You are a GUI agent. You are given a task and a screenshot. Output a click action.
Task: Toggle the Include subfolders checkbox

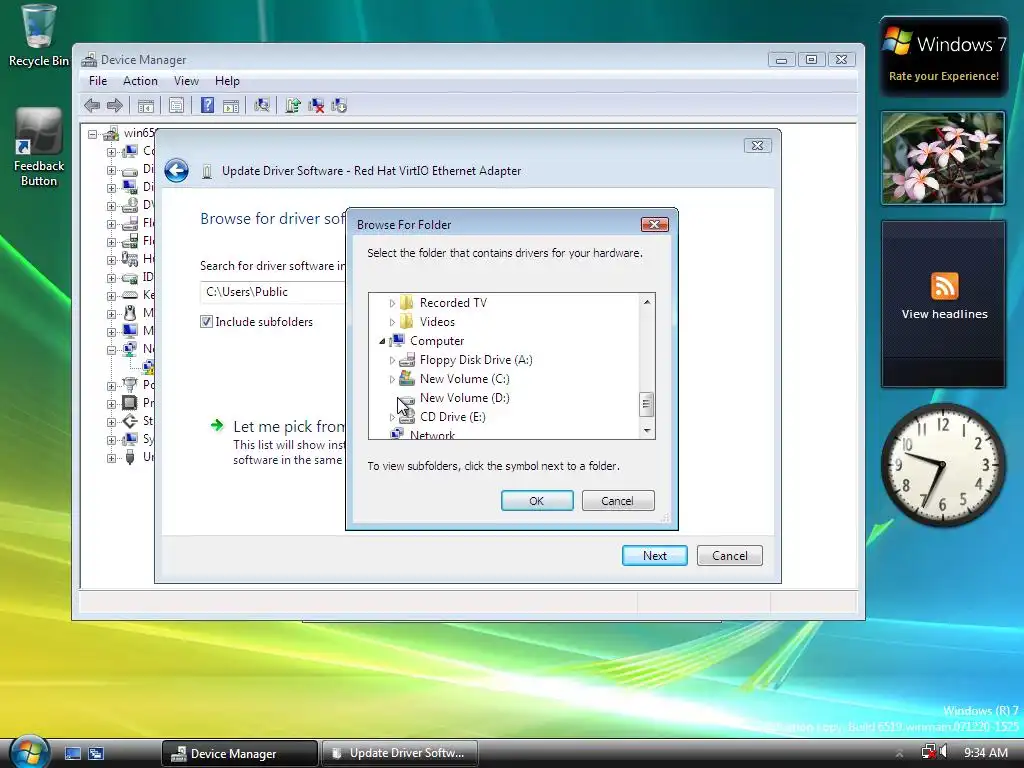coord(206,321)
